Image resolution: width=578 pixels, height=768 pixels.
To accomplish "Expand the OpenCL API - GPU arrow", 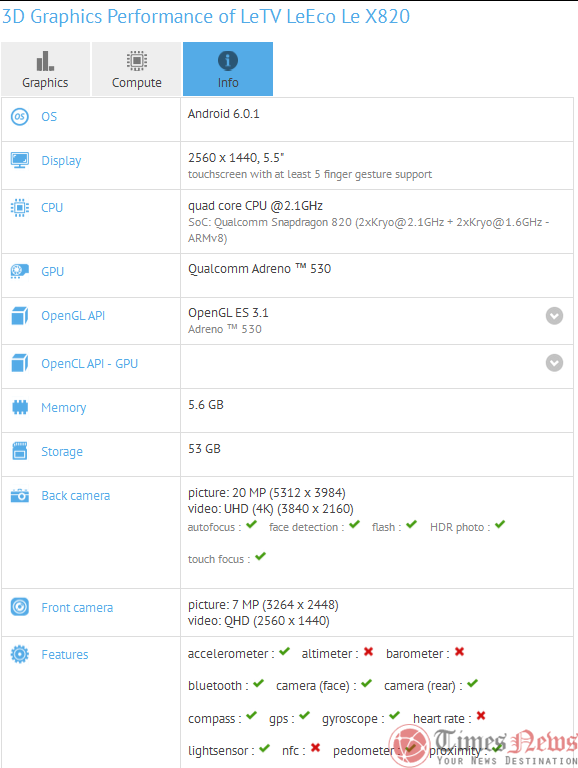I will point(554,363).
